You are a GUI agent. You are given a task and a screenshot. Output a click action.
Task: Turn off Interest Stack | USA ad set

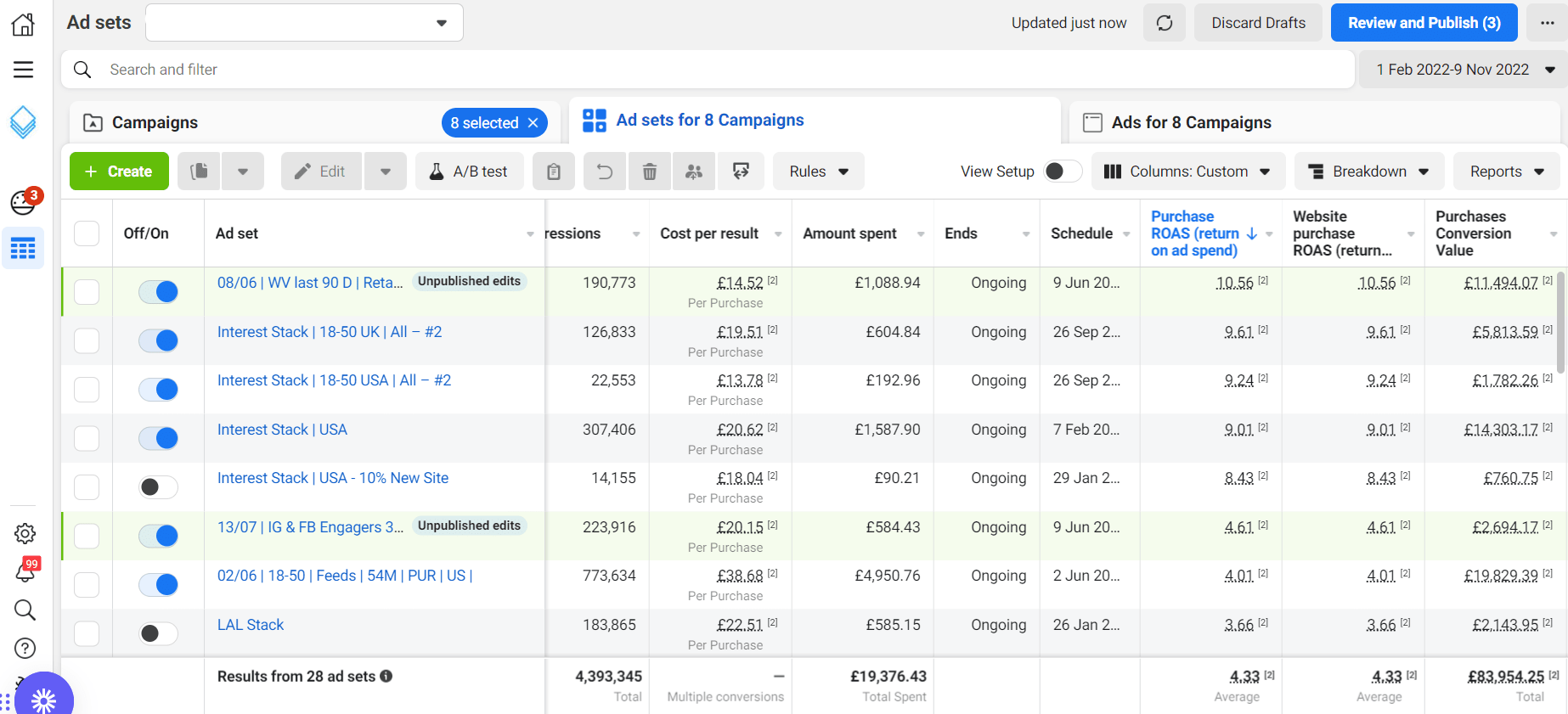coord(159,438)
